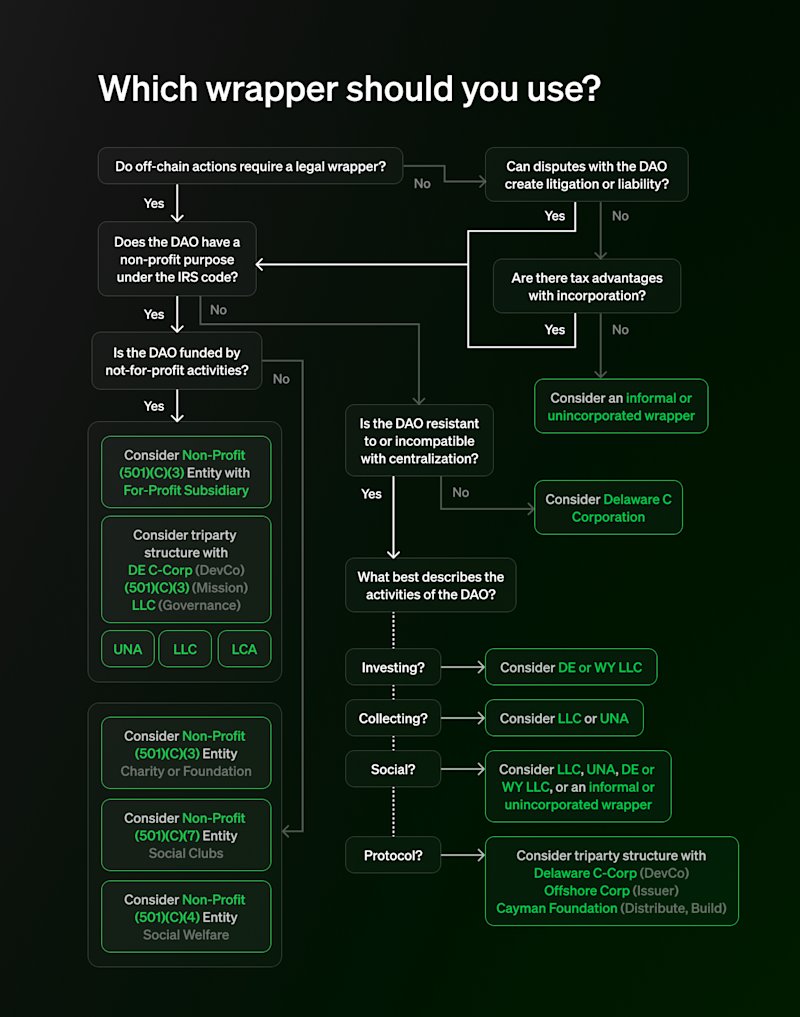This screenshot has height=1017, width=800.
Task: Click the LCA box
Action: coord(244,649)
